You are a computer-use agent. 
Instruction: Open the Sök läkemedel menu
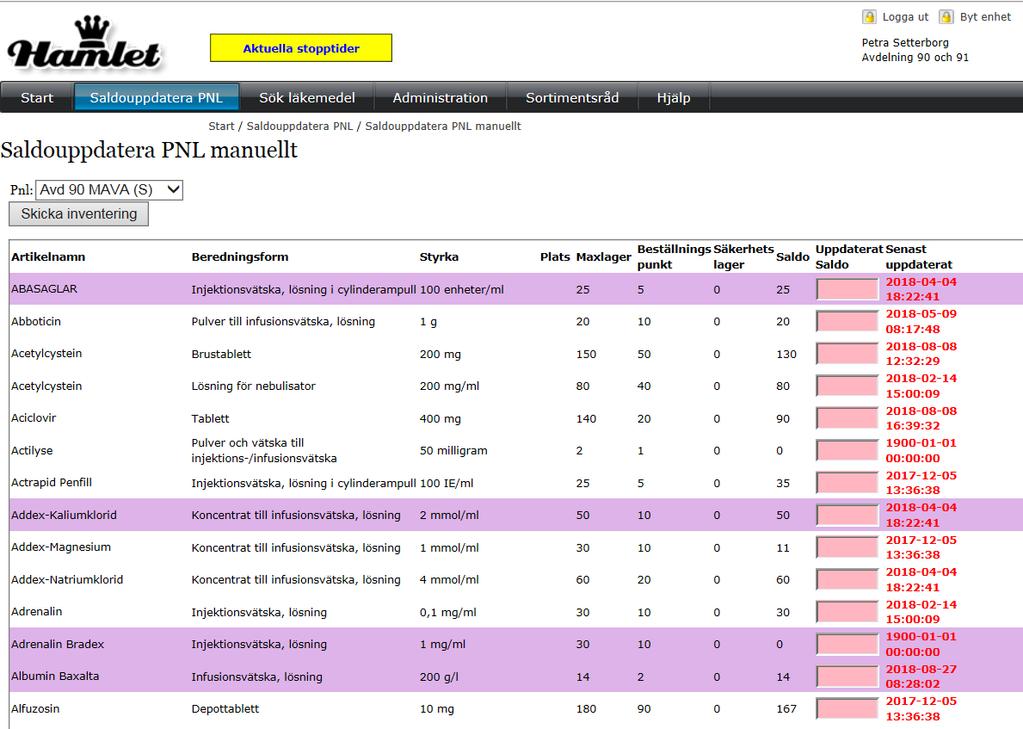click(x=307, y=98)
